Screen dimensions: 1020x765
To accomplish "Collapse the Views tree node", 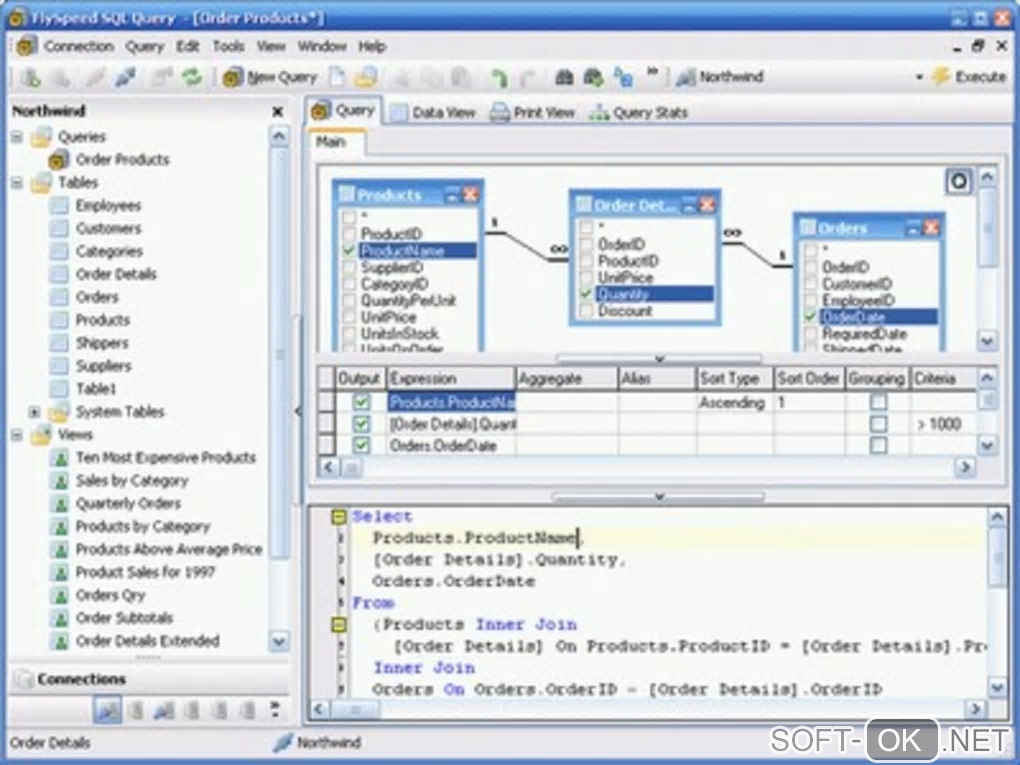I will (17, 435).
